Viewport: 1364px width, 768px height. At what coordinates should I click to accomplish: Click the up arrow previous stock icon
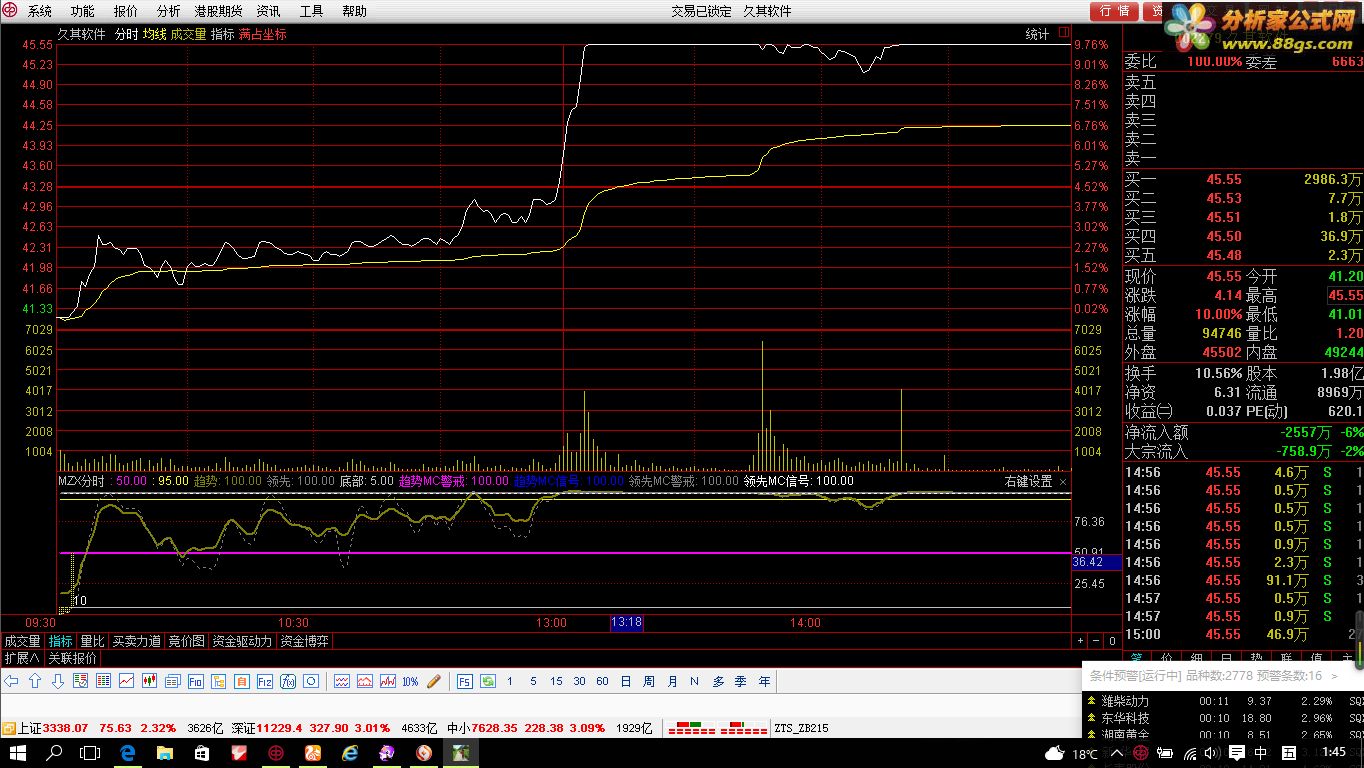[35, 681]
